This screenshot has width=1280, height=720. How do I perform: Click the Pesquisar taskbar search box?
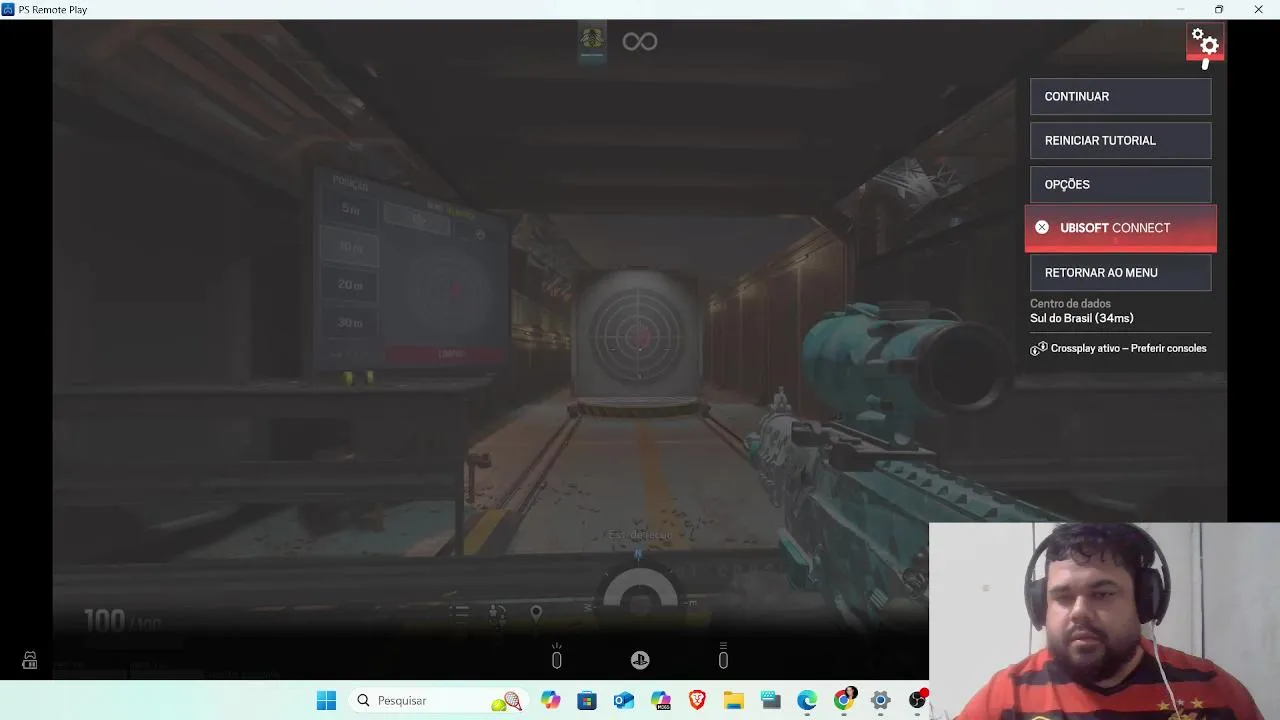440,701
